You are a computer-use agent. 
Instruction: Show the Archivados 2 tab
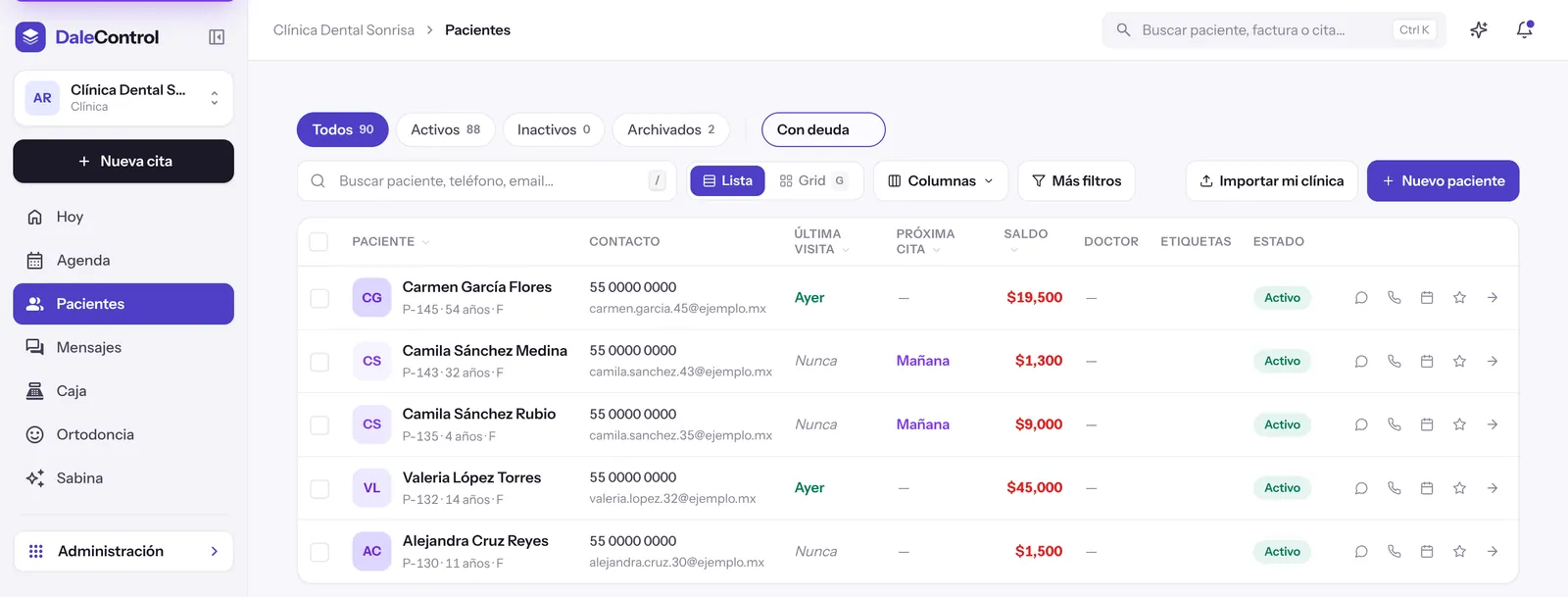[670, 129]
